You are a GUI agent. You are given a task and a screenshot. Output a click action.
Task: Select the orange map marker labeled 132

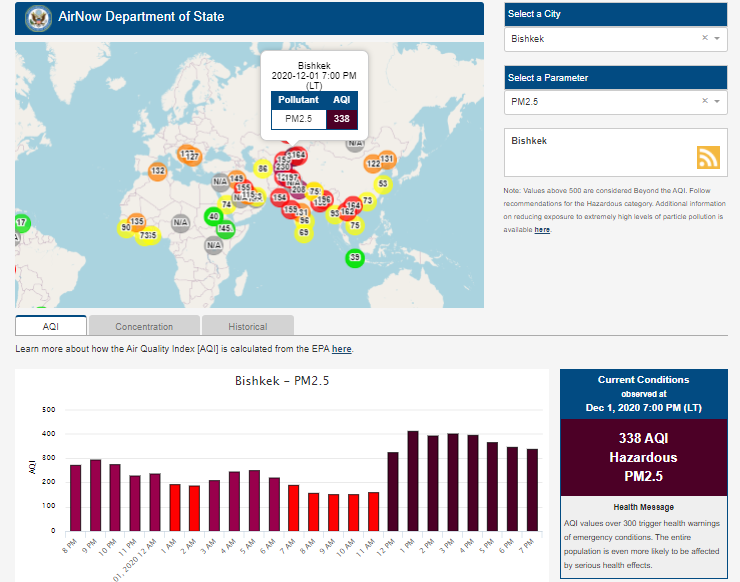(x=157, y=171)
